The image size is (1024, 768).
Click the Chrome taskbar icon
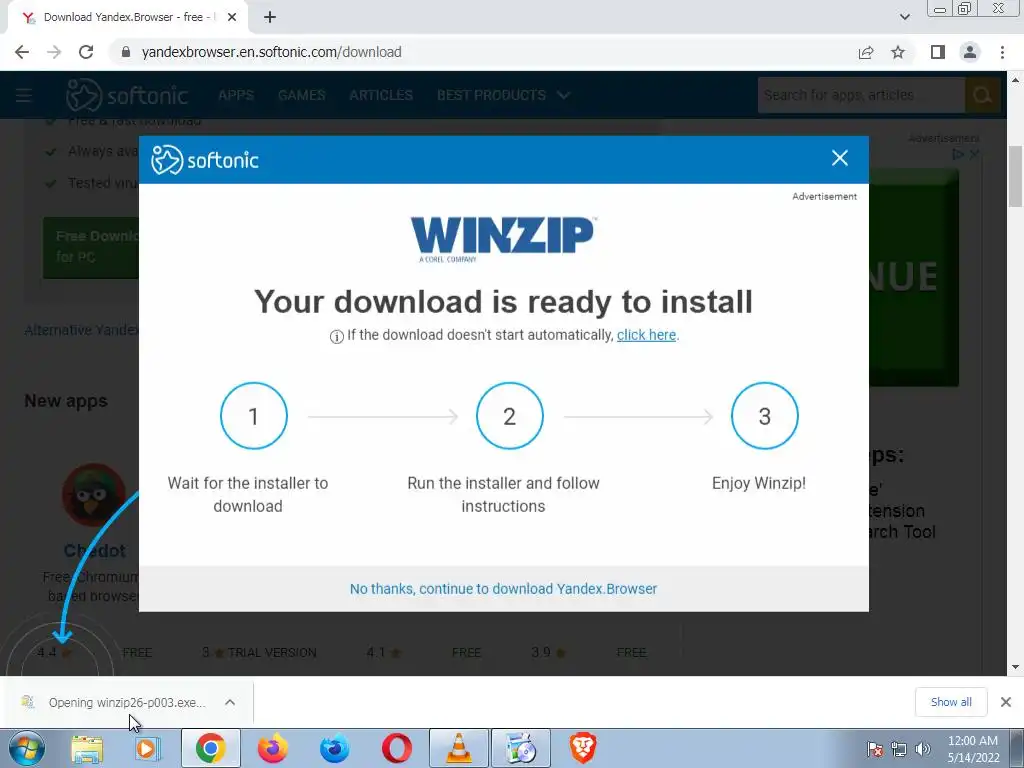[x=210, y=748]
